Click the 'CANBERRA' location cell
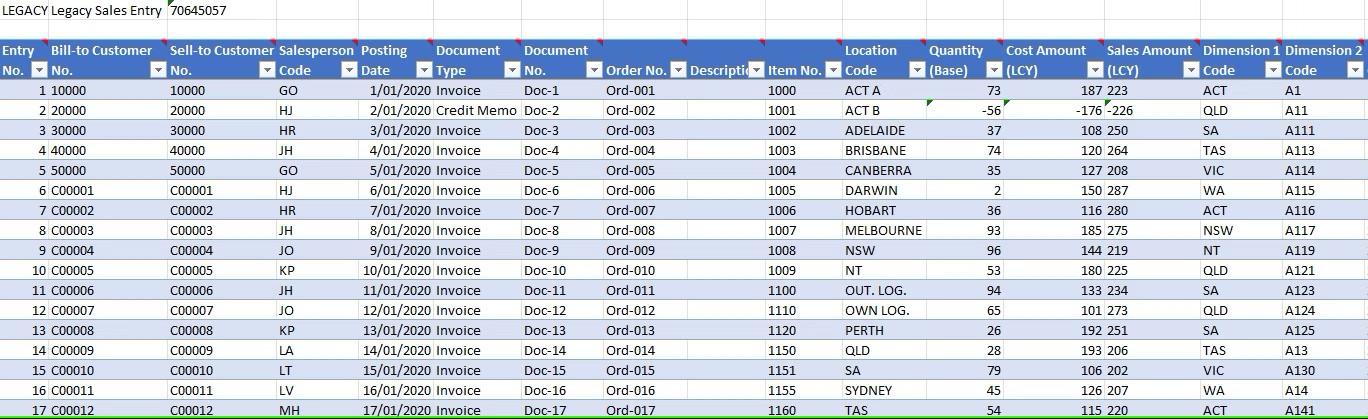This screenshot has width=1368, height=419. click(885, 170)
